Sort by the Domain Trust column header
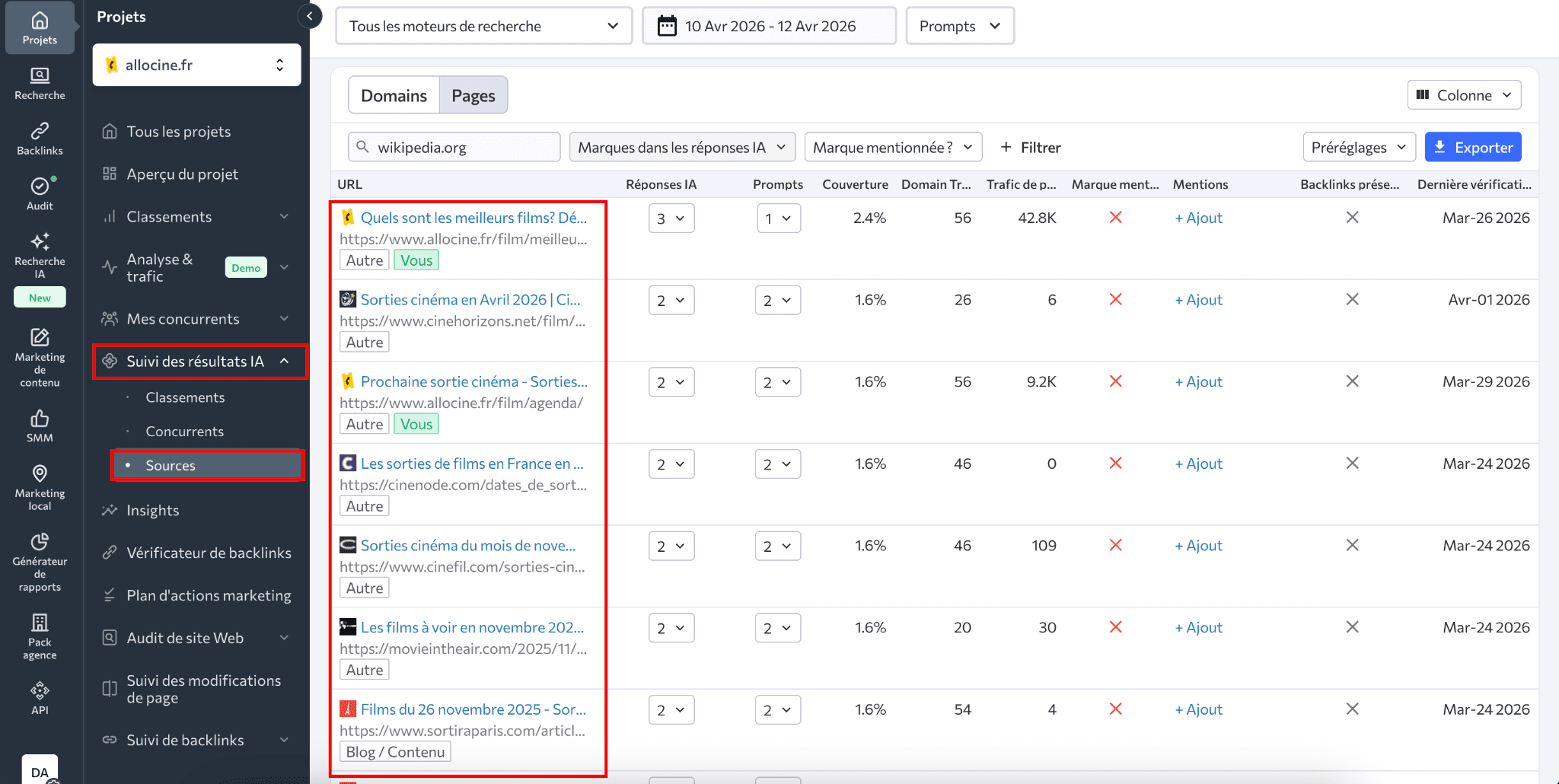Image resolution: width=1559 pixels, height=784 pixels. (936, 184)
